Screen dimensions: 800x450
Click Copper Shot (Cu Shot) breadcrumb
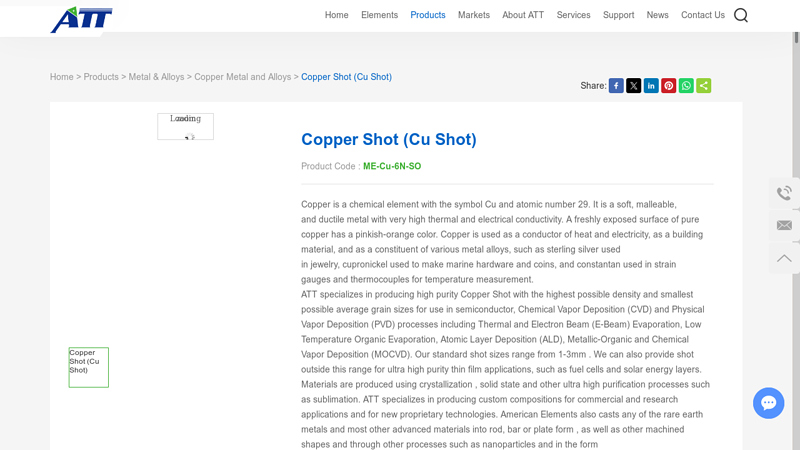click(346, 77)
